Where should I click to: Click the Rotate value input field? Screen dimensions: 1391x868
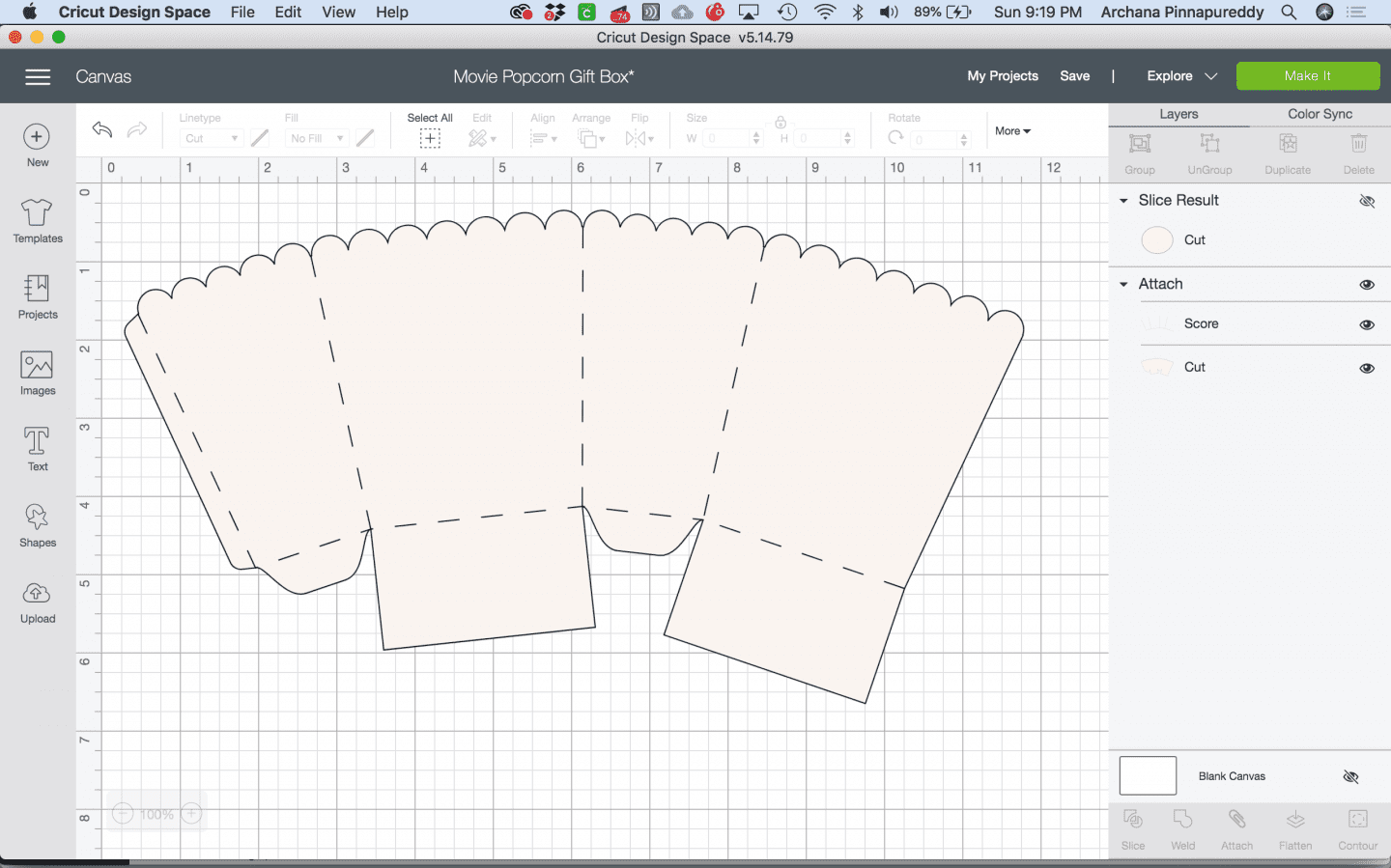point(940,140)
